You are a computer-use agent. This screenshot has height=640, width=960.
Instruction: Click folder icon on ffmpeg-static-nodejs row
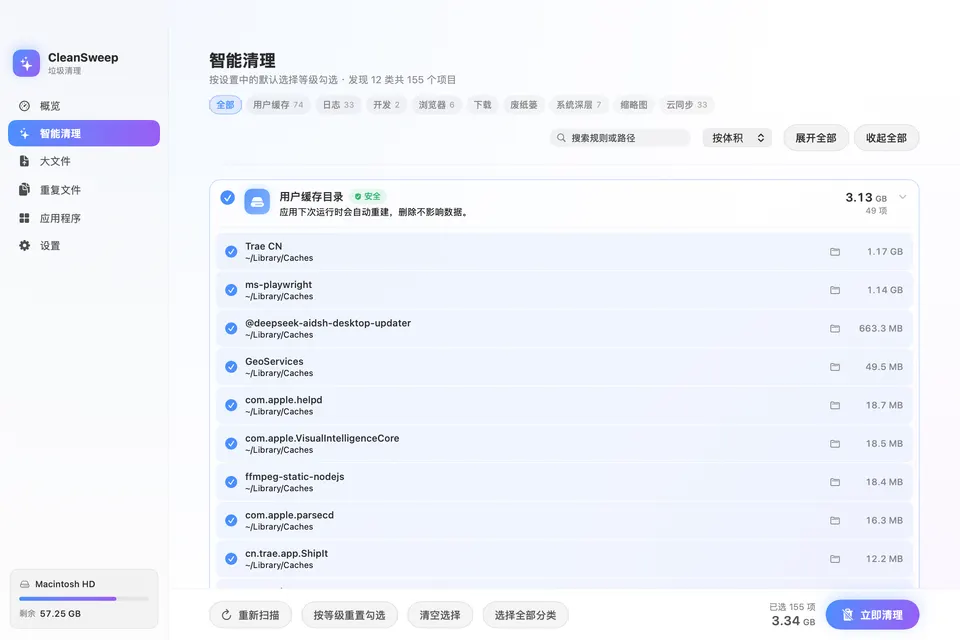834,483
